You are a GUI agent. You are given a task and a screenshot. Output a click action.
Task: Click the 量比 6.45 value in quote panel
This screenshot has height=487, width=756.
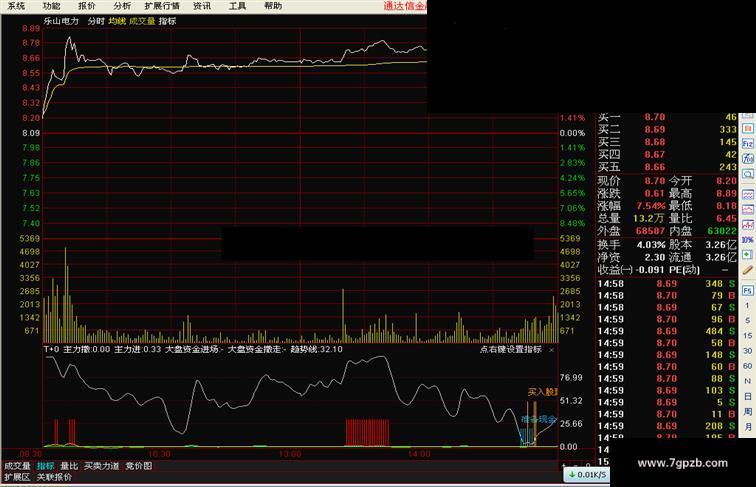pos(727,218)
